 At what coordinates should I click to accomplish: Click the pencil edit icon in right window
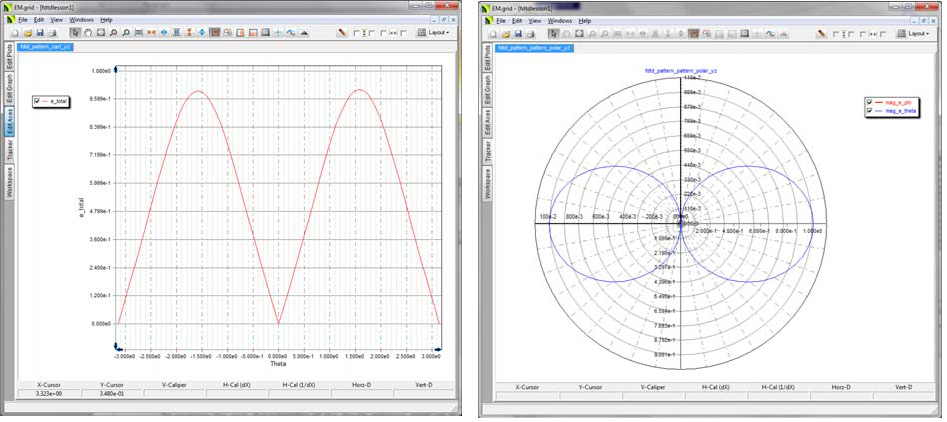821,34
